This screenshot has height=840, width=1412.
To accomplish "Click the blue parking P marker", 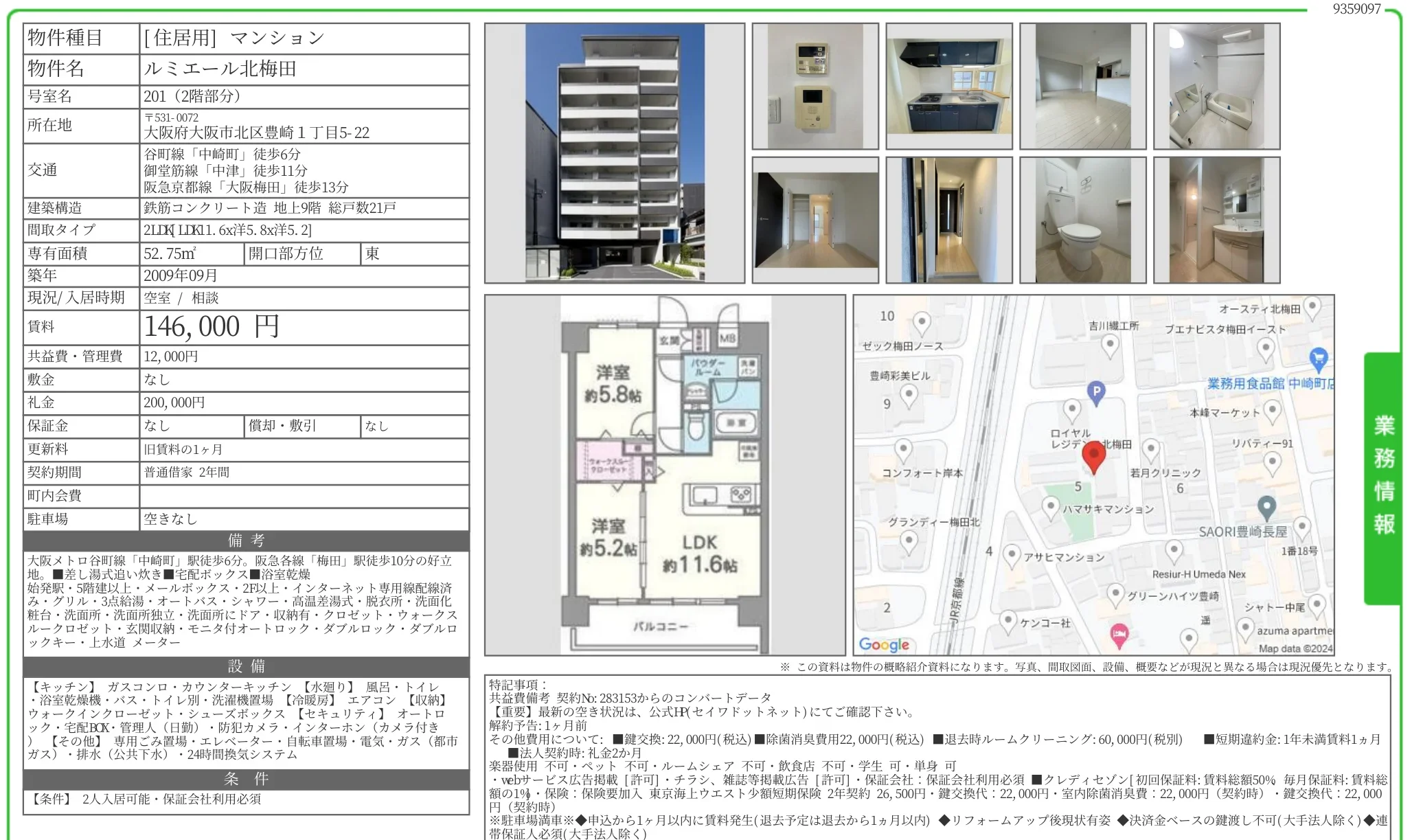I will tap(1097, 392).
